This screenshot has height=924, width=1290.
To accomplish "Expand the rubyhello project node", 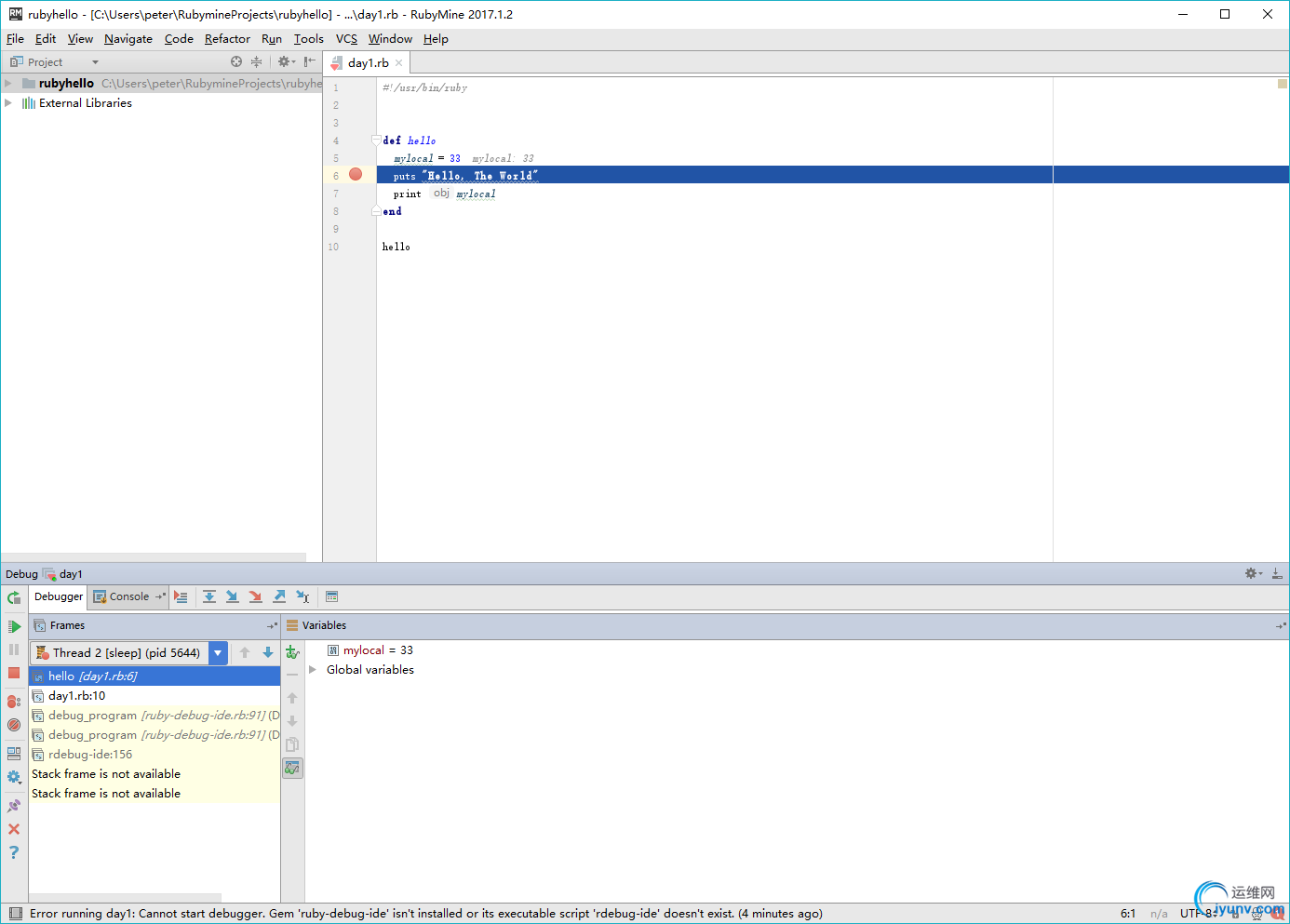I will [x=8, y=84].
